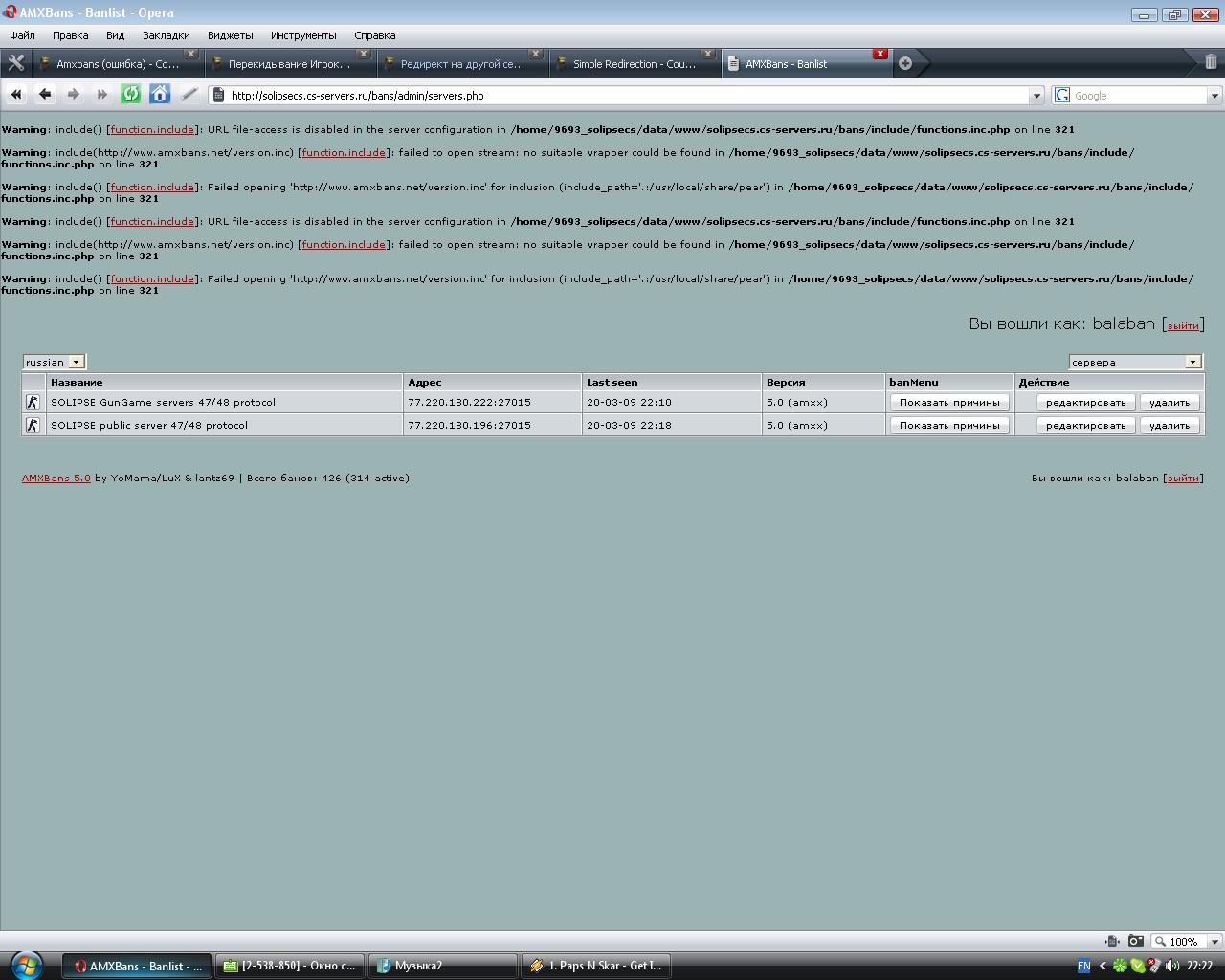
Task: Open the сервера section dropdown
Action: coord(1135,362)
